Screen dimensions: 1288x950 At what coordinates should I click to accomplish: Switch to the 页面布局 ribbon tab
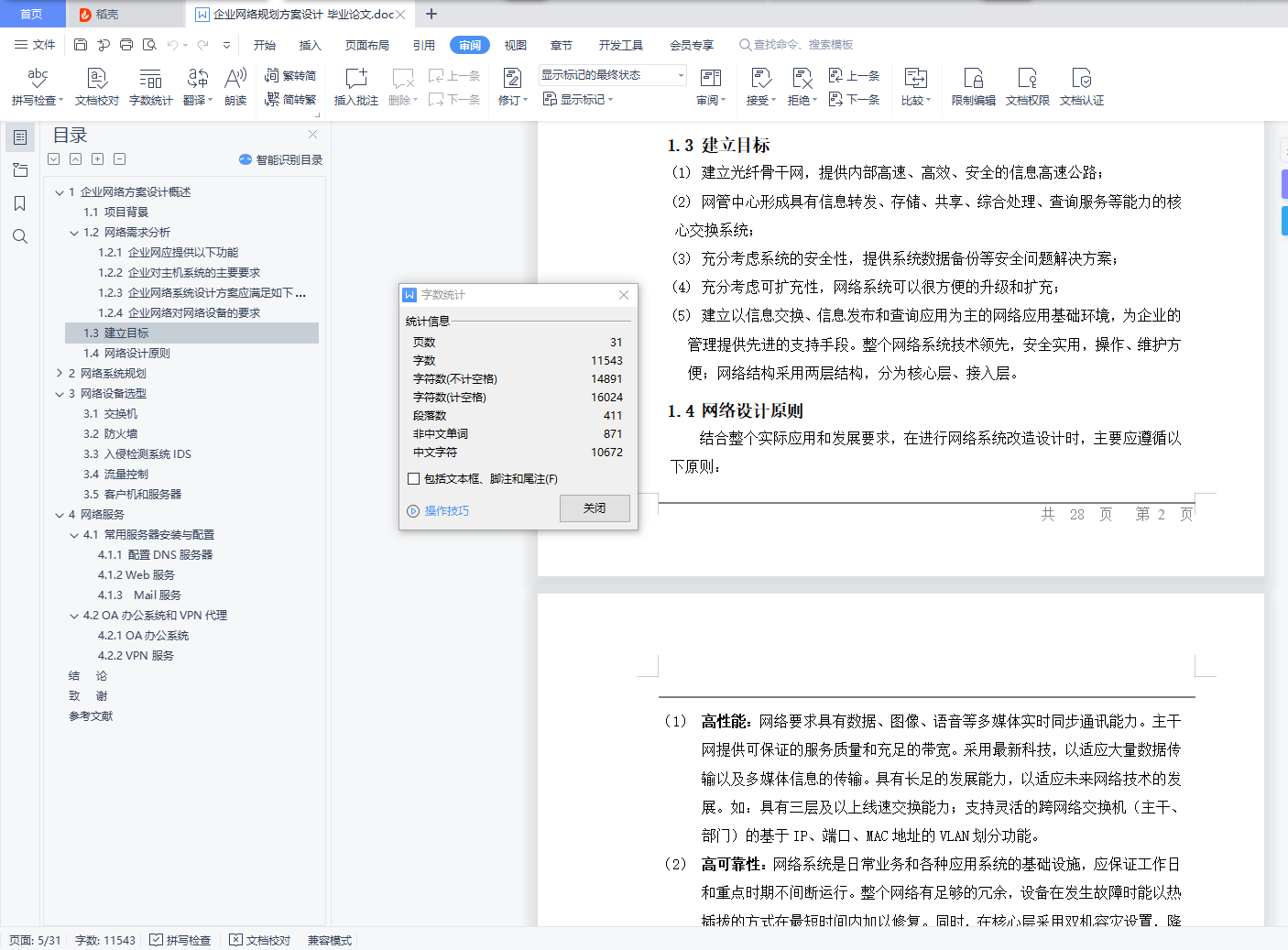click(x=367, y=45)
